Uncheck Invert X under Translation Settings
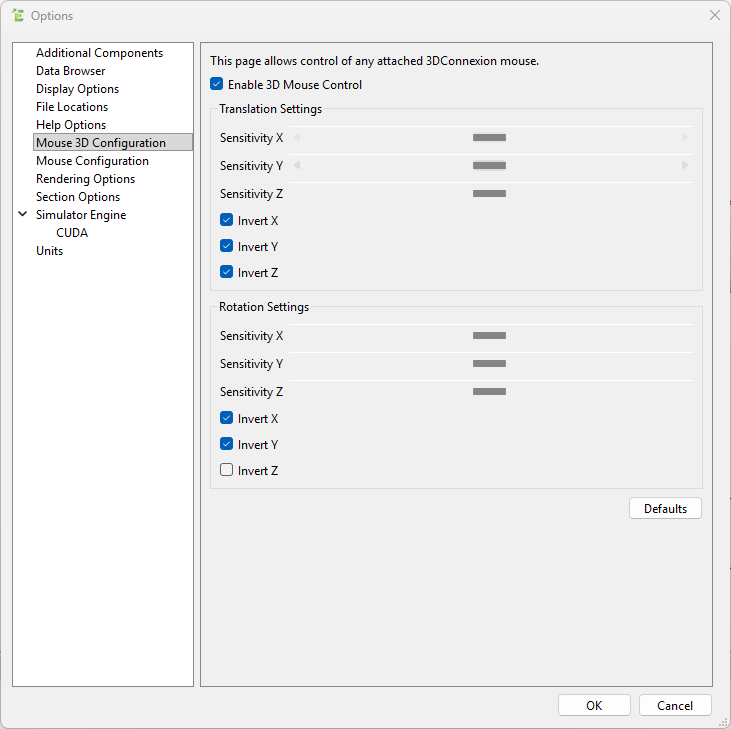Image resolution: width=731 pixels, height=729 pixels. (x=227, y=220)
